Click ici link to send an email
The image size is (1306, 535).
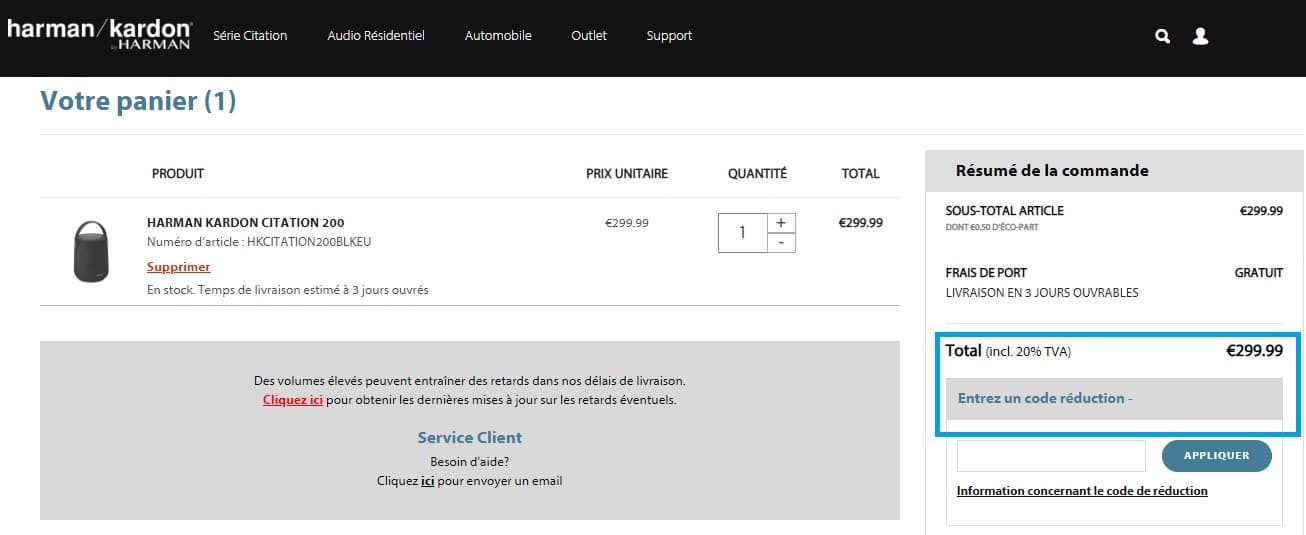click(x=427, y=481)
